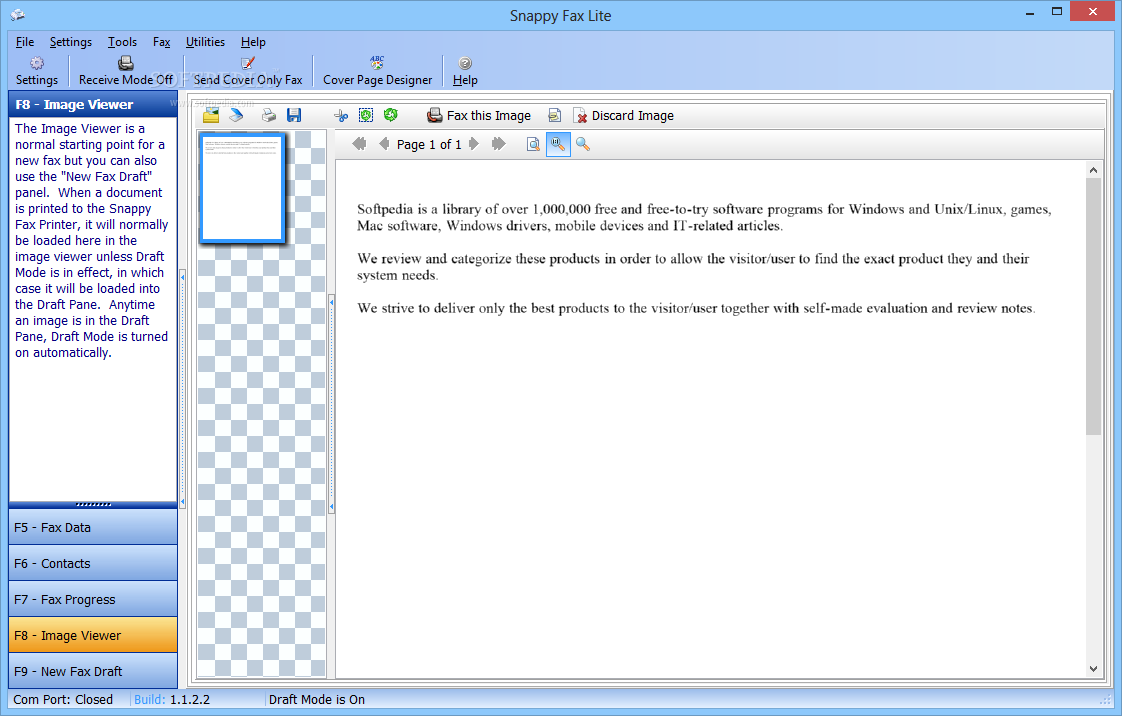Open Cover Page Designer
This screenshot has width=1122, height=716.
tap(378, 71)
